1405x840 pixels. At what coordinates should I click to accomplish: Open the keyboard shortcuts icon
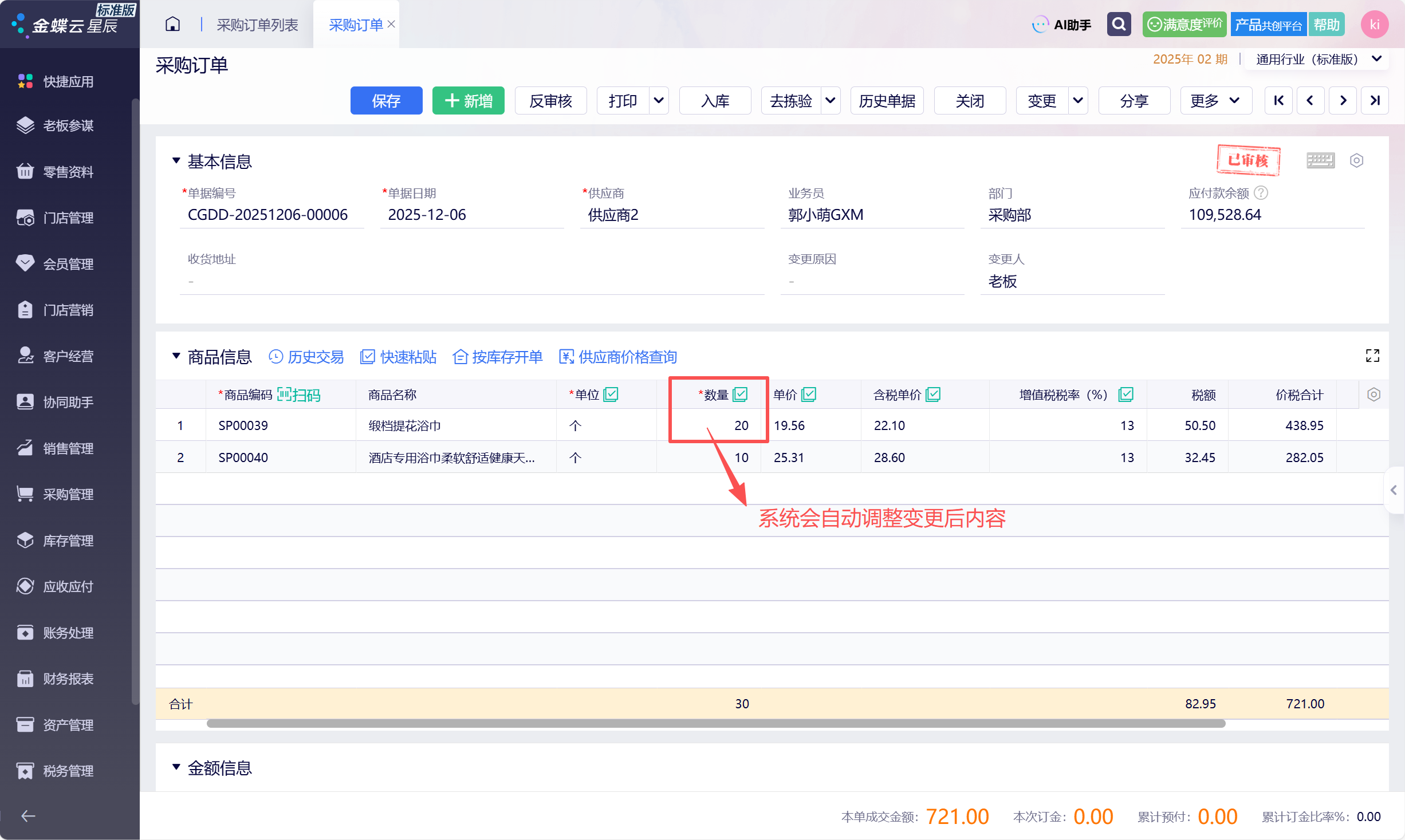1320,161
